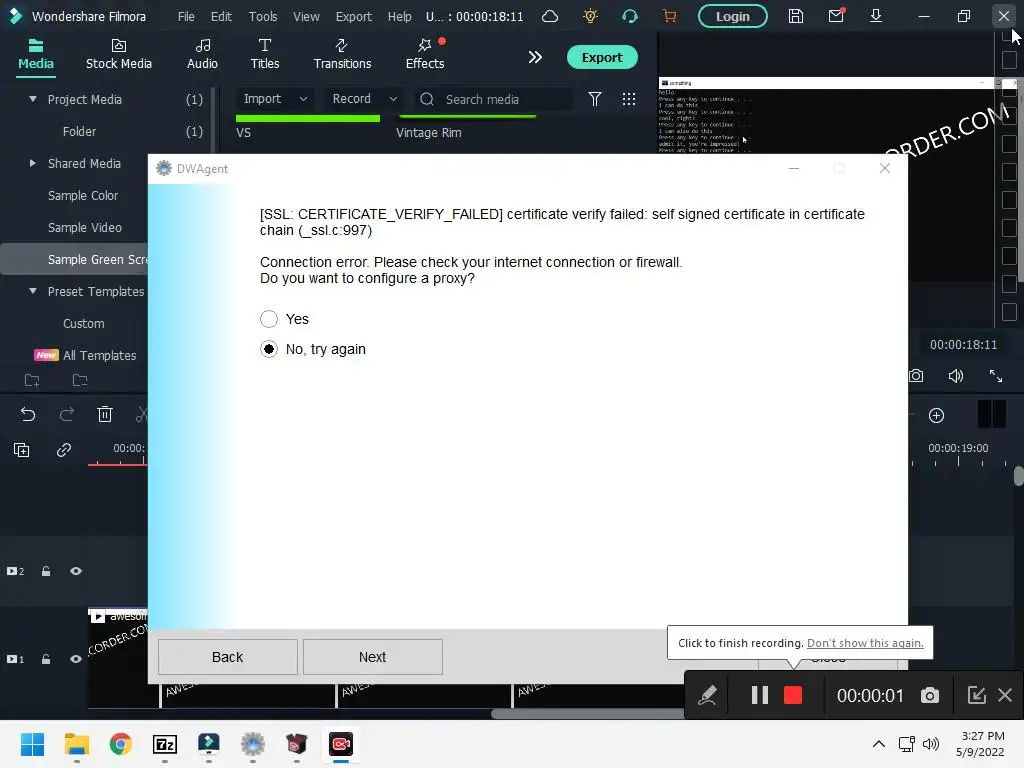
Task: Open the Stock Media tab
Action: pos(118,54)
